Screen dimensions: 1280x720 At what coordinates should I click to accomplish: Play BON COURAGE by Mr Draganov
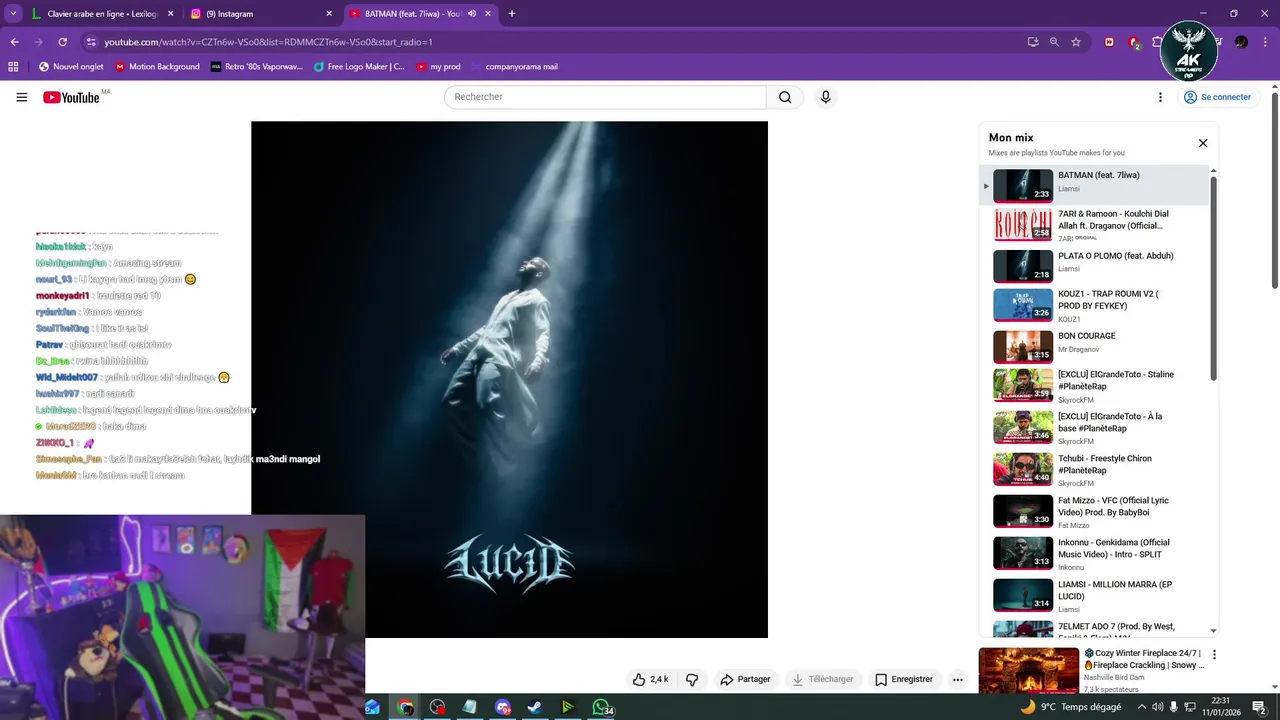coord(1094,346)
